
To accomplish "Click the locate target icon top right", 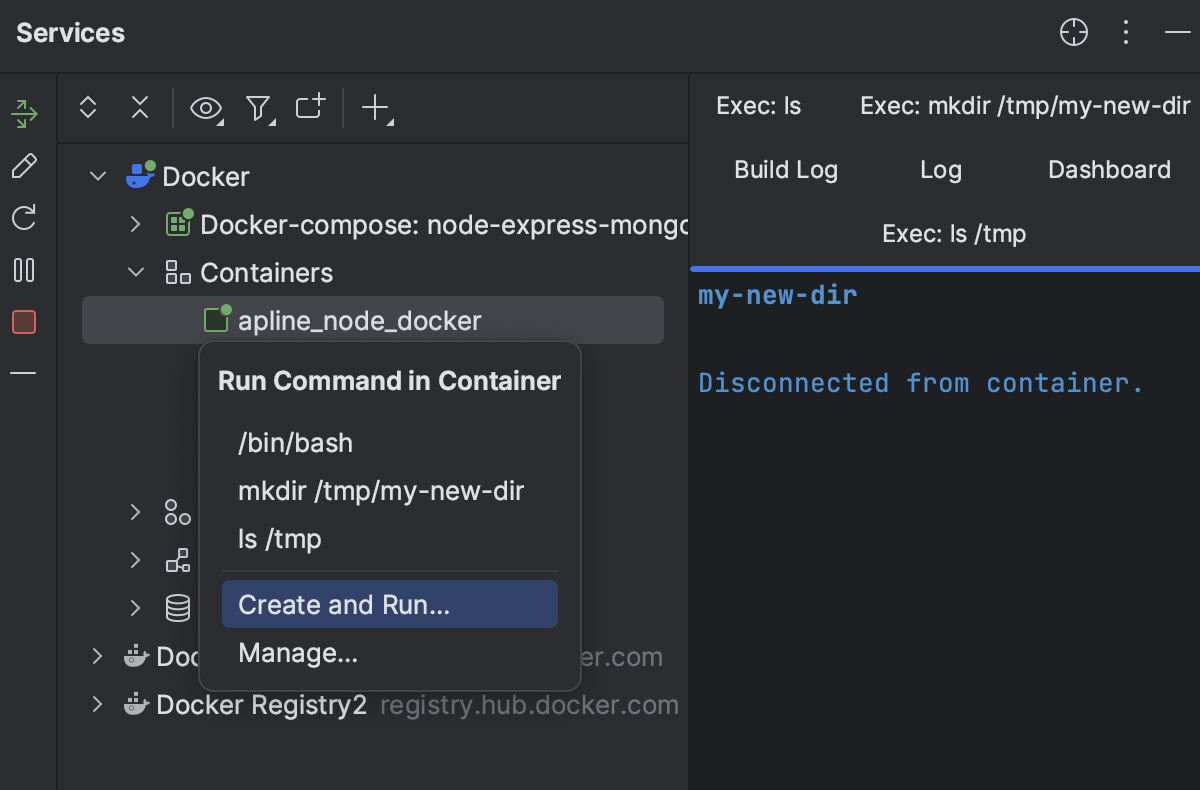I will point(1073,32).
